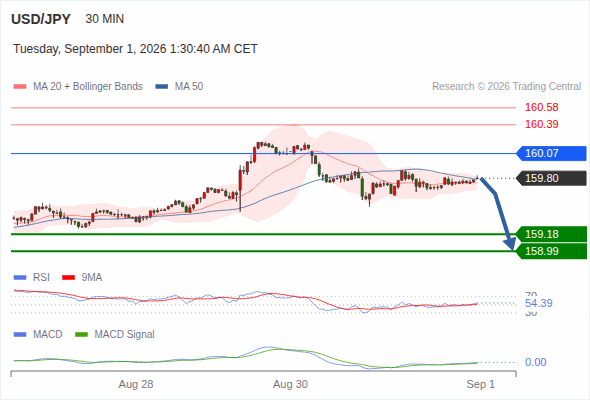The height and width of the screenshot is (400, 590).
Task: Click the MA 20 + Bollinger Bands legend label
Action: coord(88,87)
